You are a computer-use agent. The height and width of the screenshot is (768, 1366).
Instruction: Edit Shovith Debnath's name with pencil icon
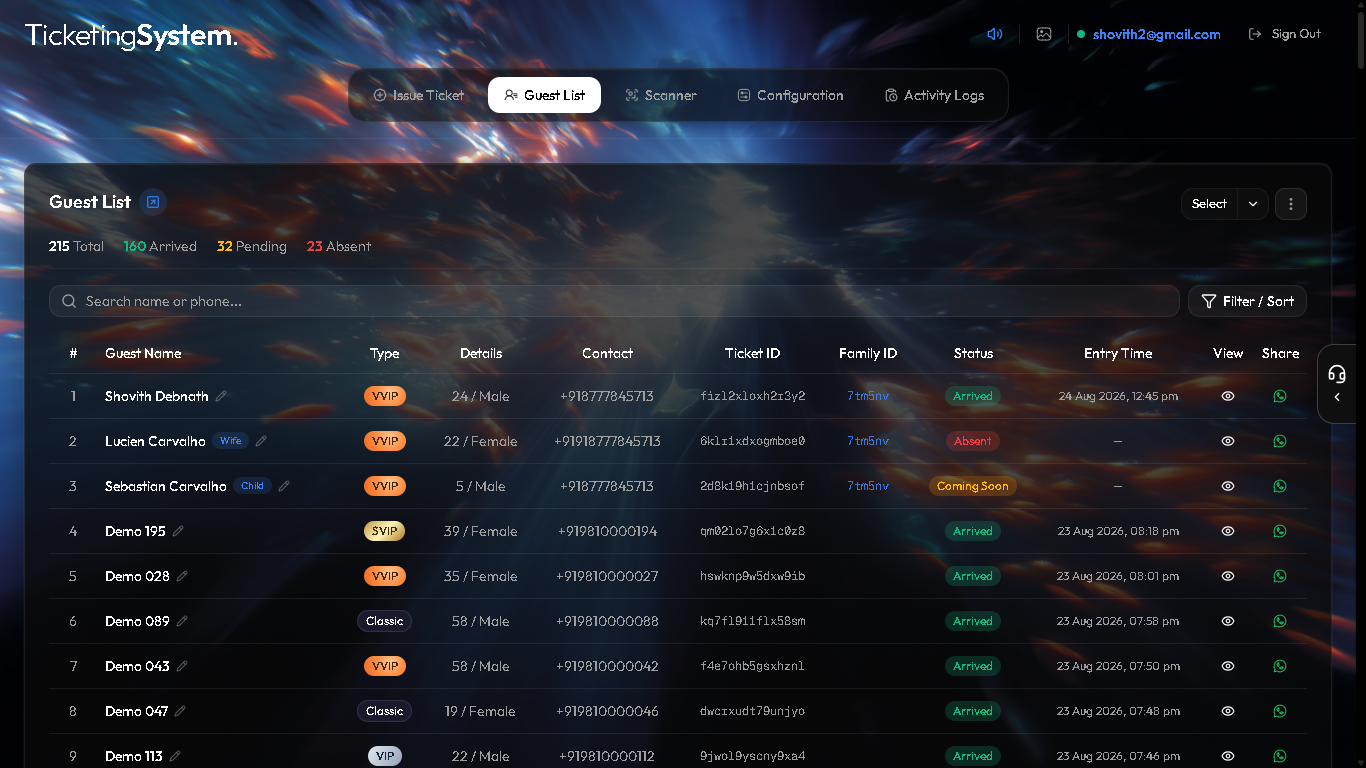221,396
